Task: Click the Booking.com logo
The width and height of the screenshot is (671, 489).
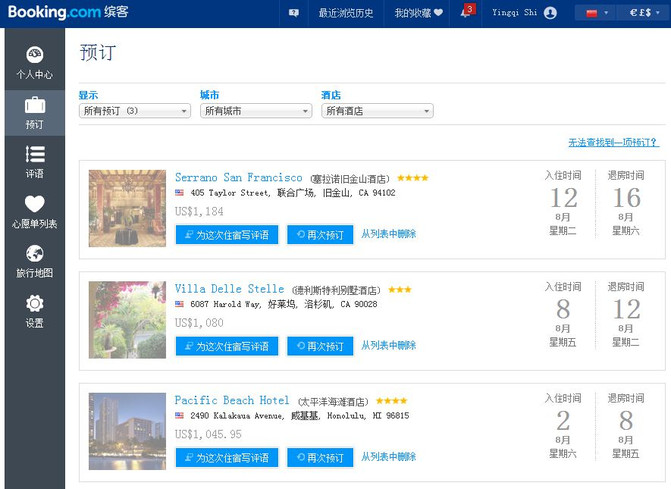Action: coord(68,12)
